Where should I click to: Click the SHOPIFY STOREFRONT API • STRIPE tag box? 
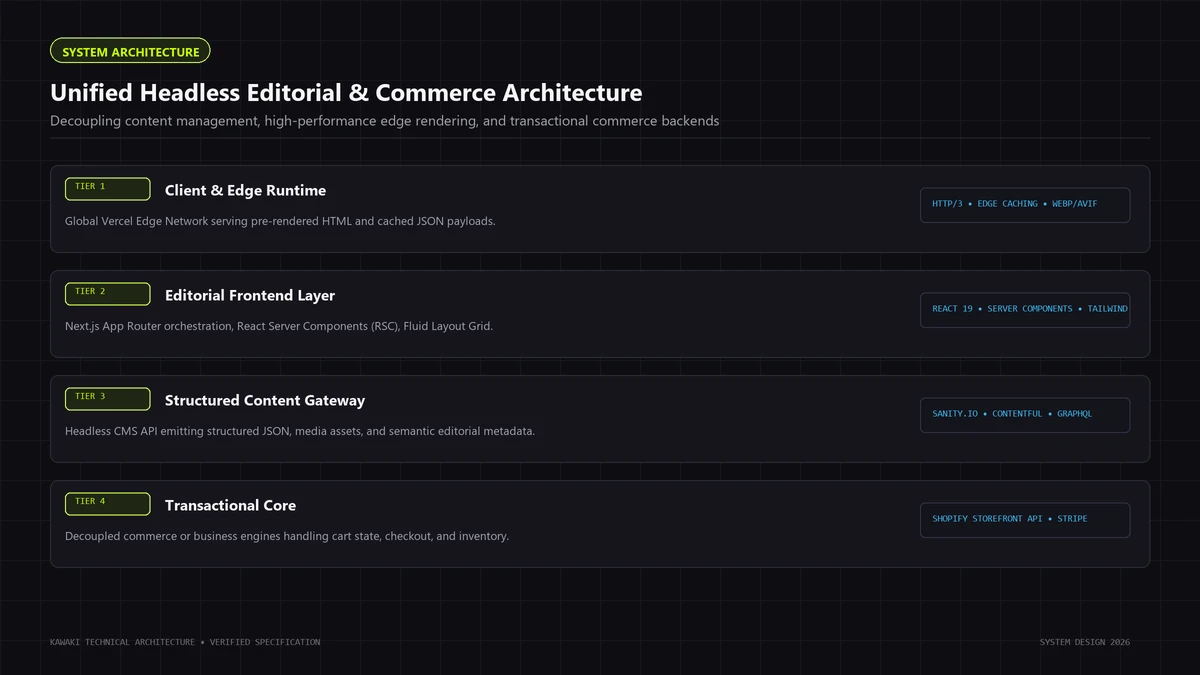point(1025,520)
